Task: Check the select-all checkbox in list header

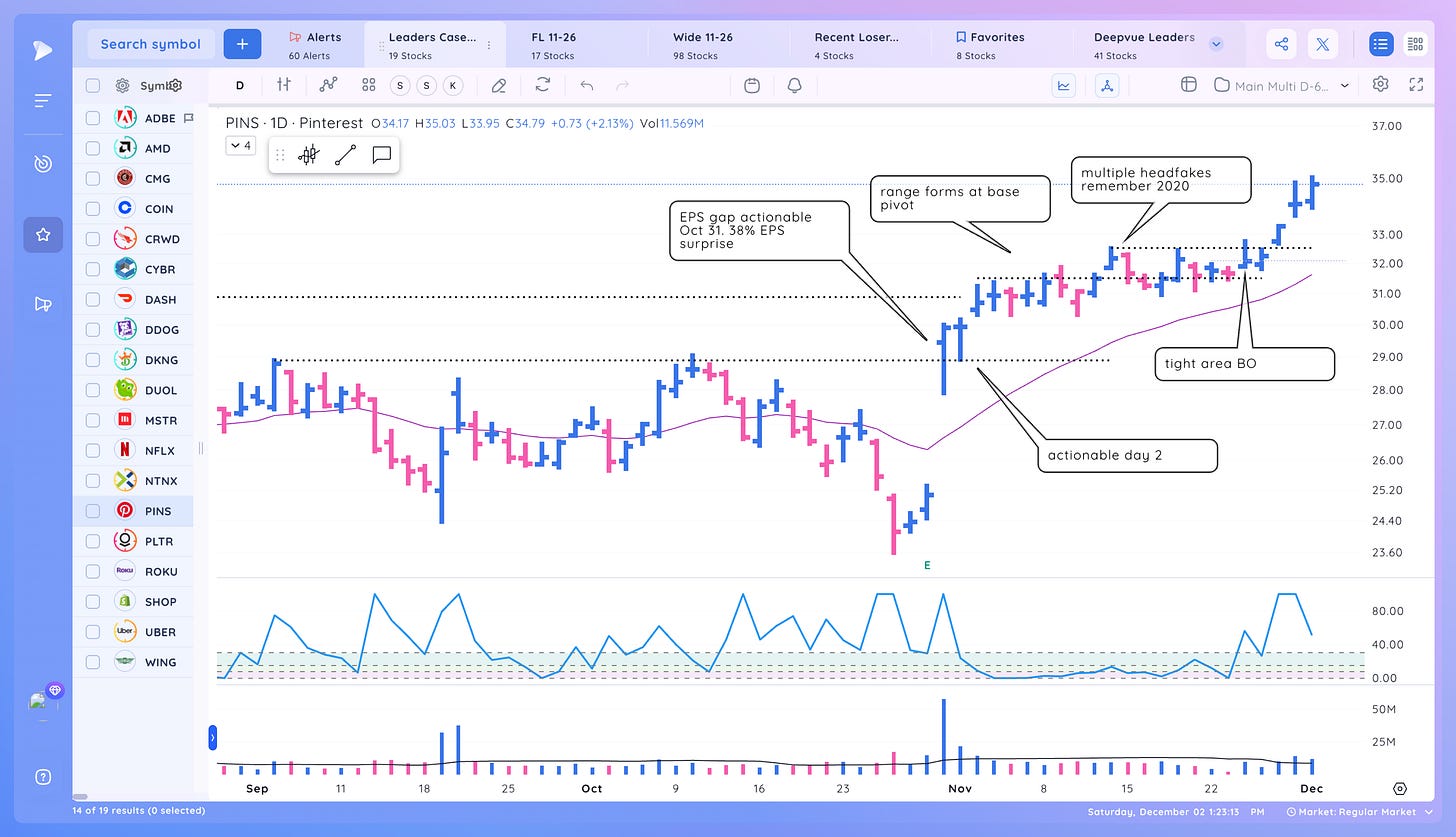Action: [93, 86]
